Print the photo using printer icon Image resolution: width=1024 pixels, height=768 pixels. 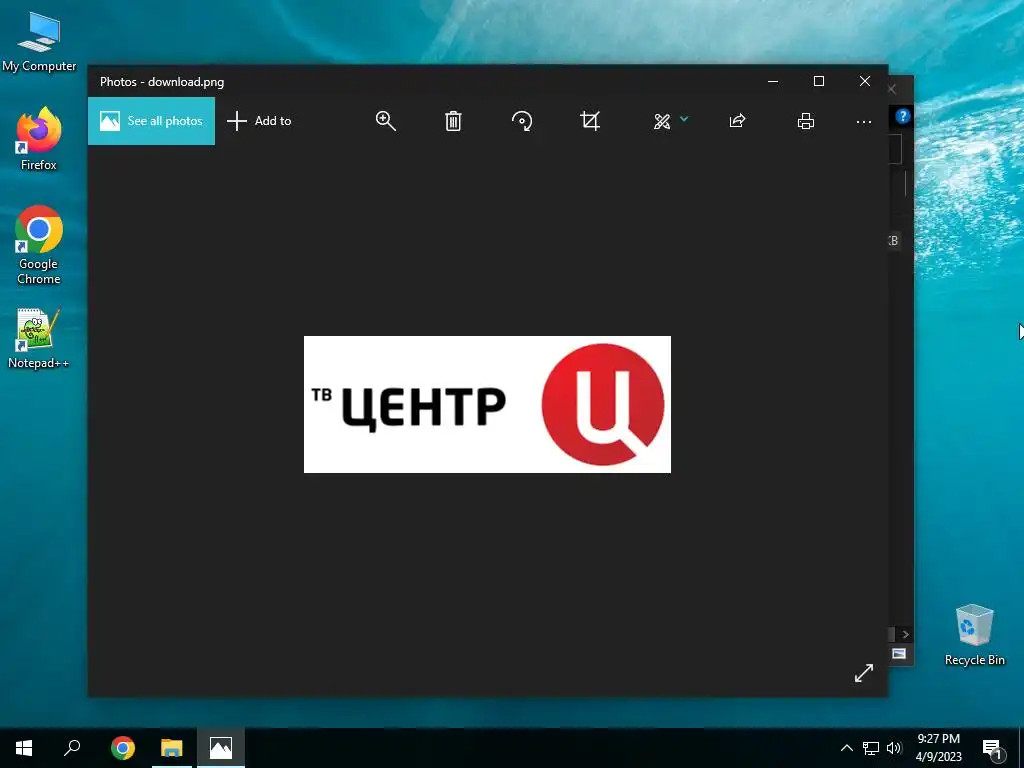click(806, 121)
